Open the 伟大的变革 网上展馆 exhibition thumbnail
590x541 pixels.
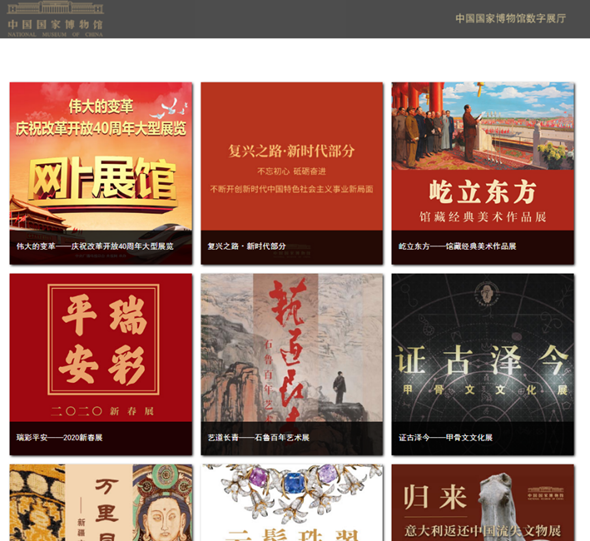coord(101,173)
